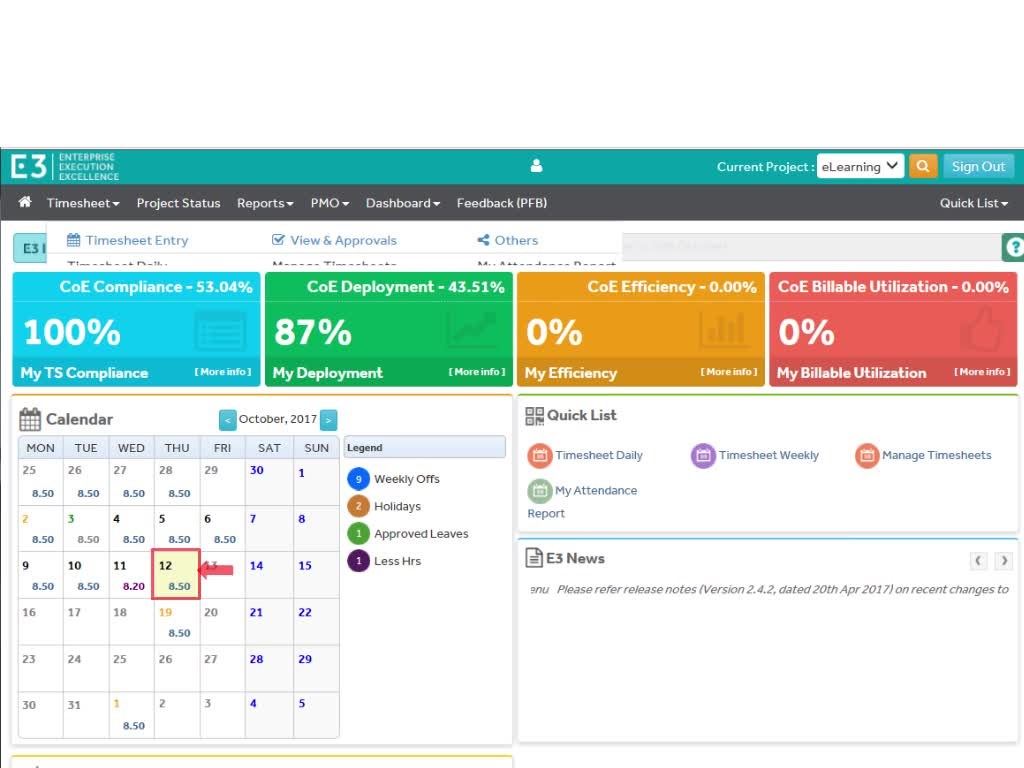This screenshot has height=768, width=1024.
Task: Select October 12 in the calendar
Action: click(x=176, y=575)
